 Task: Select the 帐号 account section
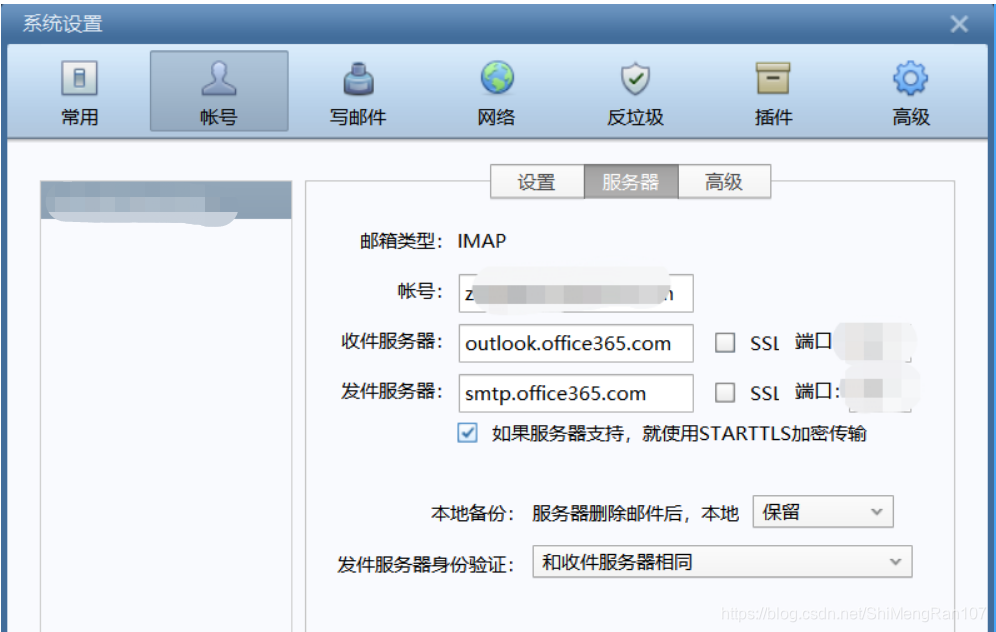pyautogui.click(x=219, y=91)
